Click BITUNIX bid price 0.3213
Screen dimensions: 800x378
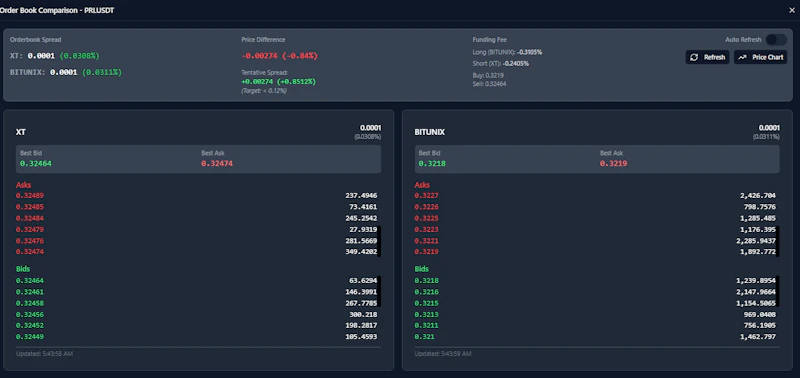[427, 314]
